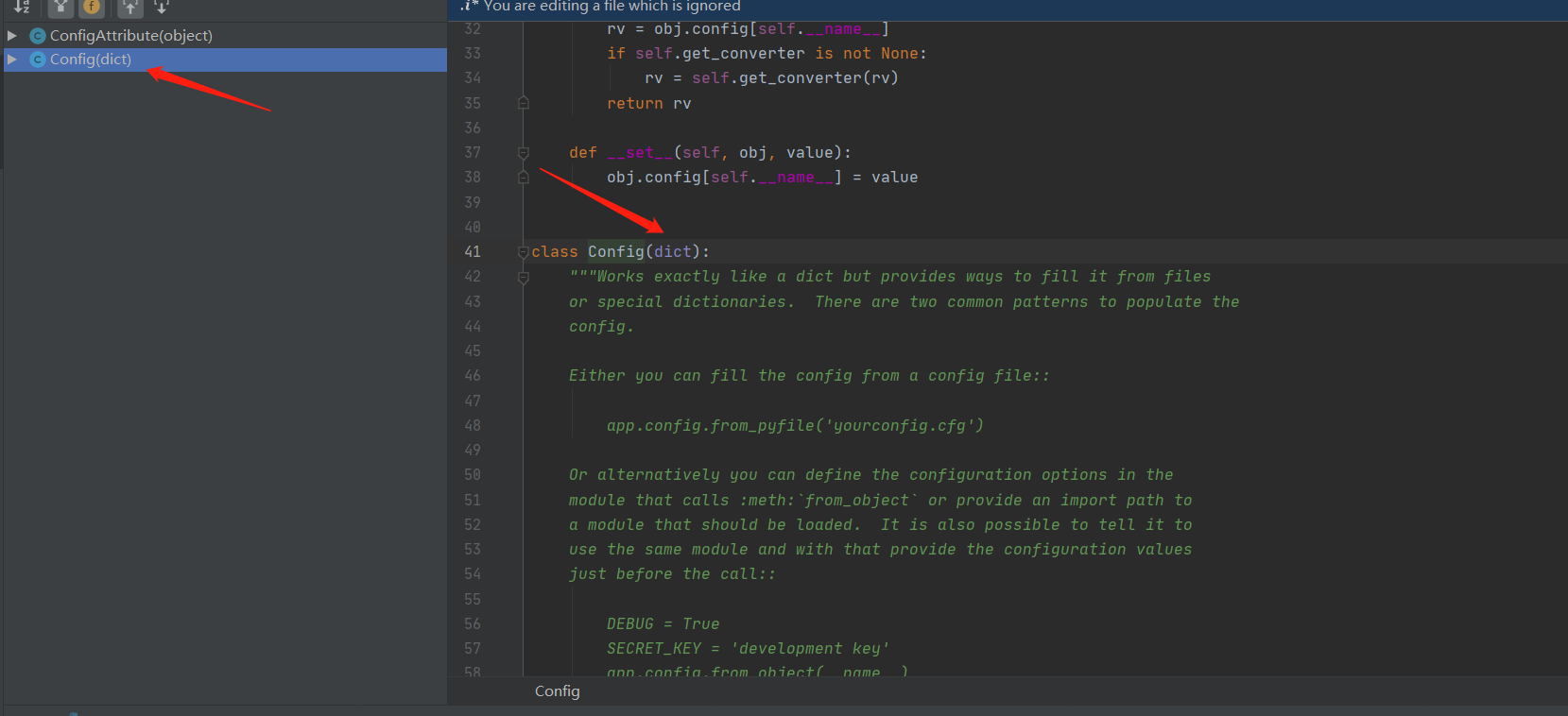Viewport: 1568px width, 716px height.
Task: Collapse the fold marker at line 35
Action: [x=524, y=103]
